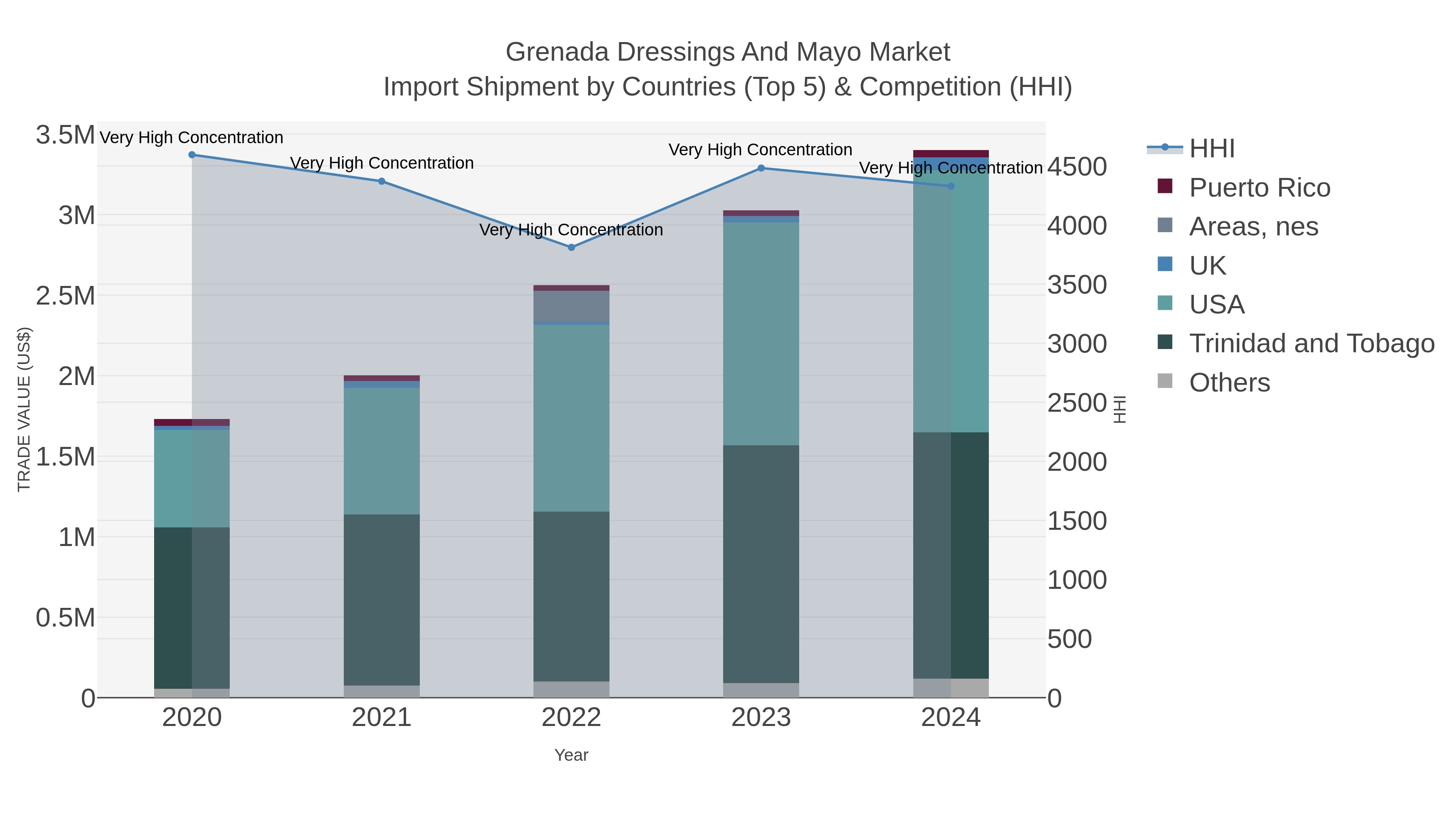The image size is (1456, 819).
Task: Click the Puerto Rico maroon legend swatch
Action: coord(1165,186)
